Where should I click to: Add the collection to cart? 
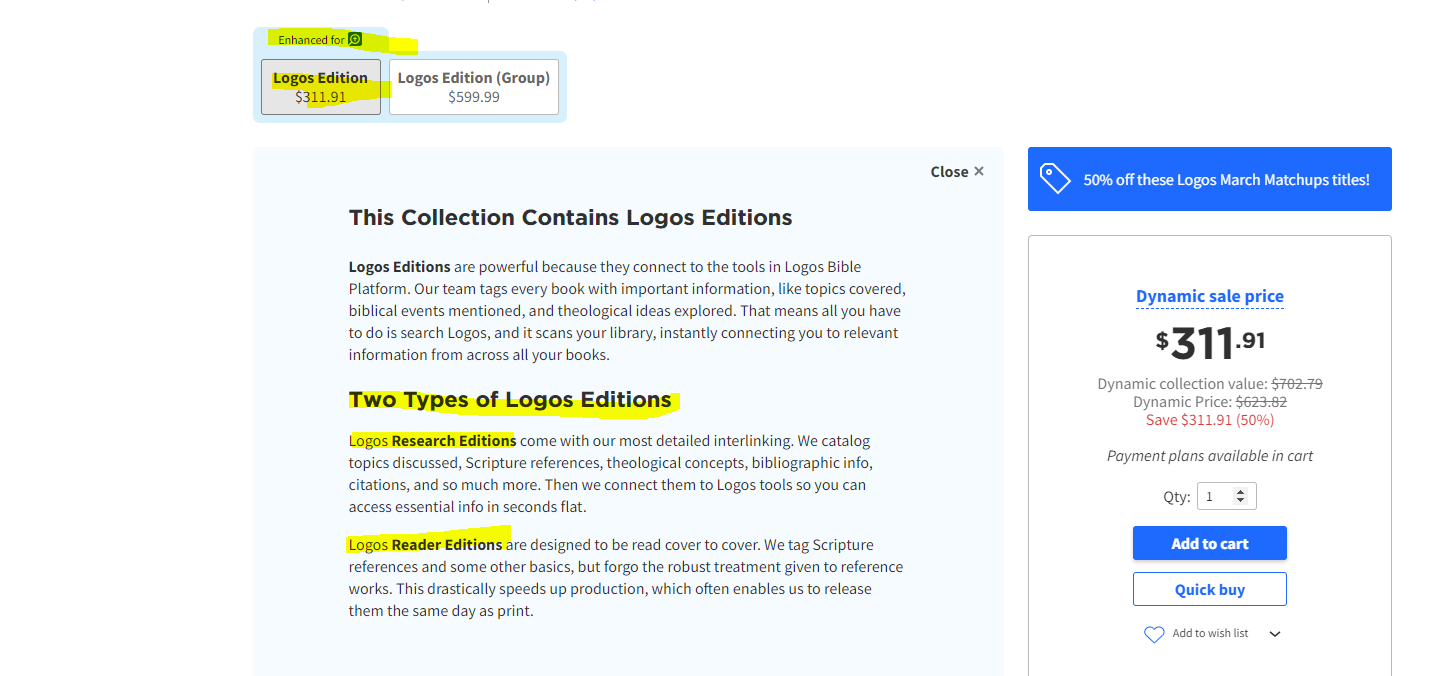1210,543
